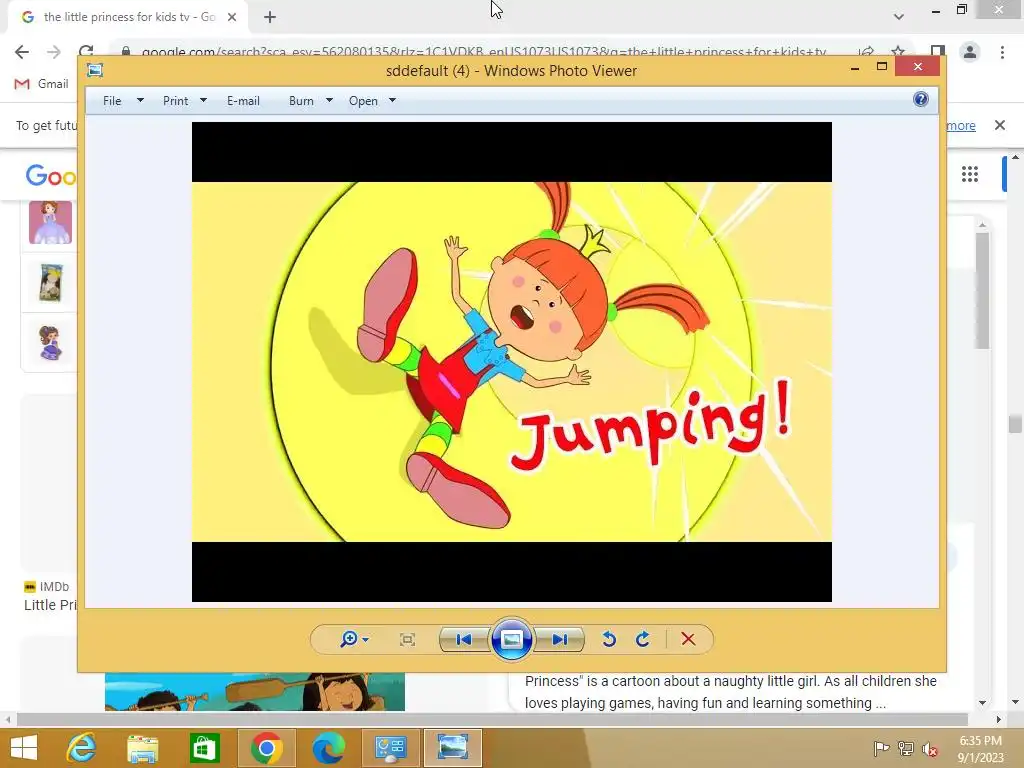The height and width of the screenshot is (768, 1024).
Task: Go to the next photo
Action: [x=560, y=639]
